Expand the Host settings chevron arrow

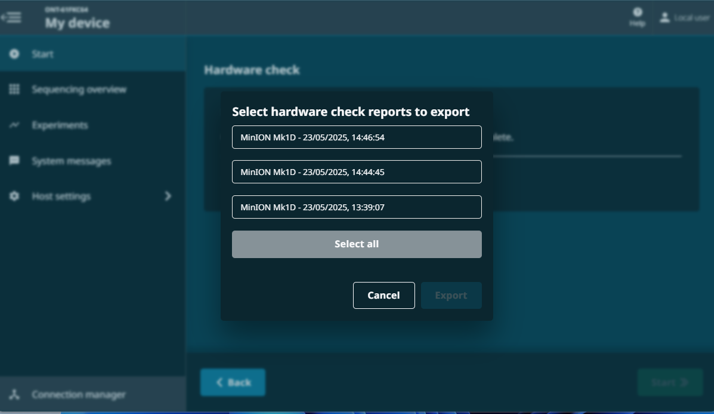(x=168, y=196)
